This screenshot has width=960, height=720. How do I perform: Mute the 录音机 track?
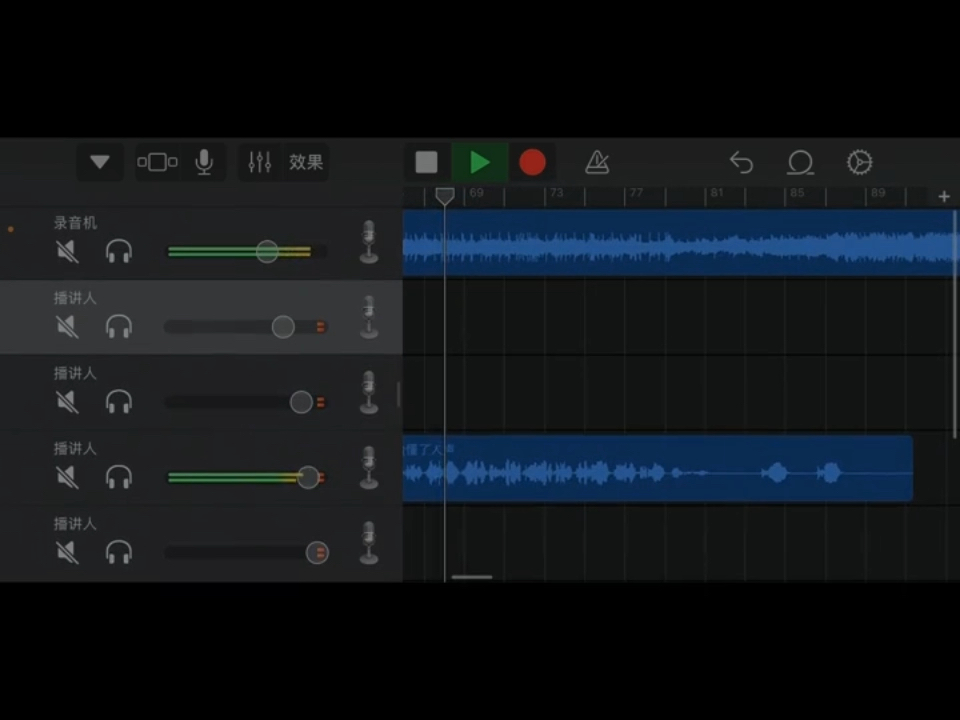pos(67,251)
